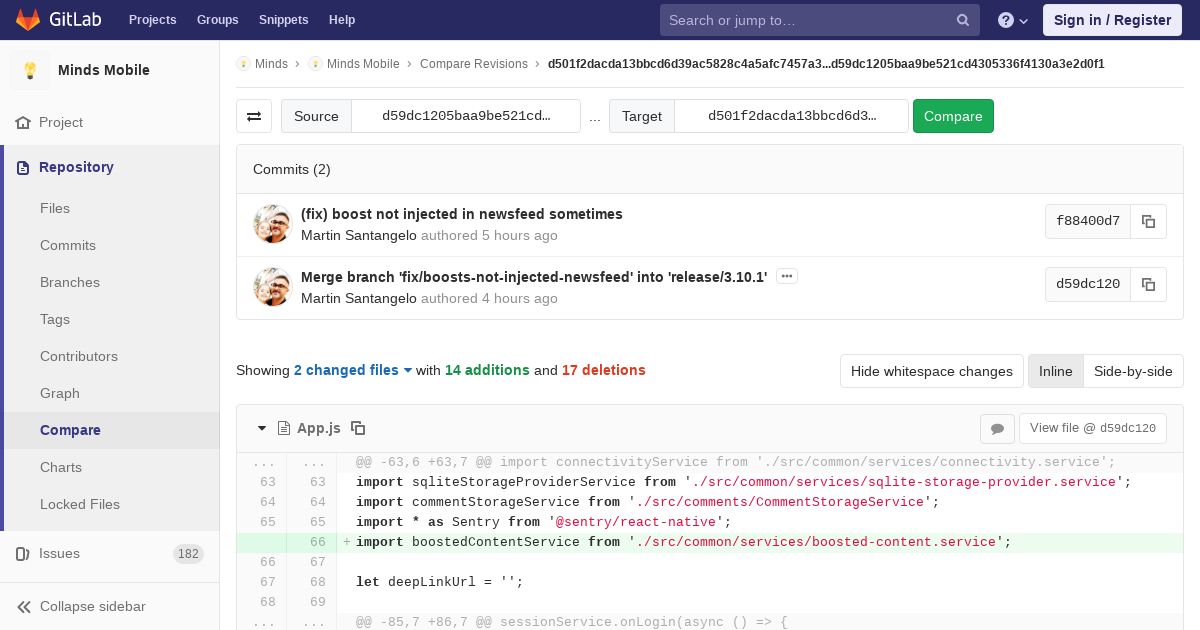Swap source and target revisions icon

pos(254,116)
